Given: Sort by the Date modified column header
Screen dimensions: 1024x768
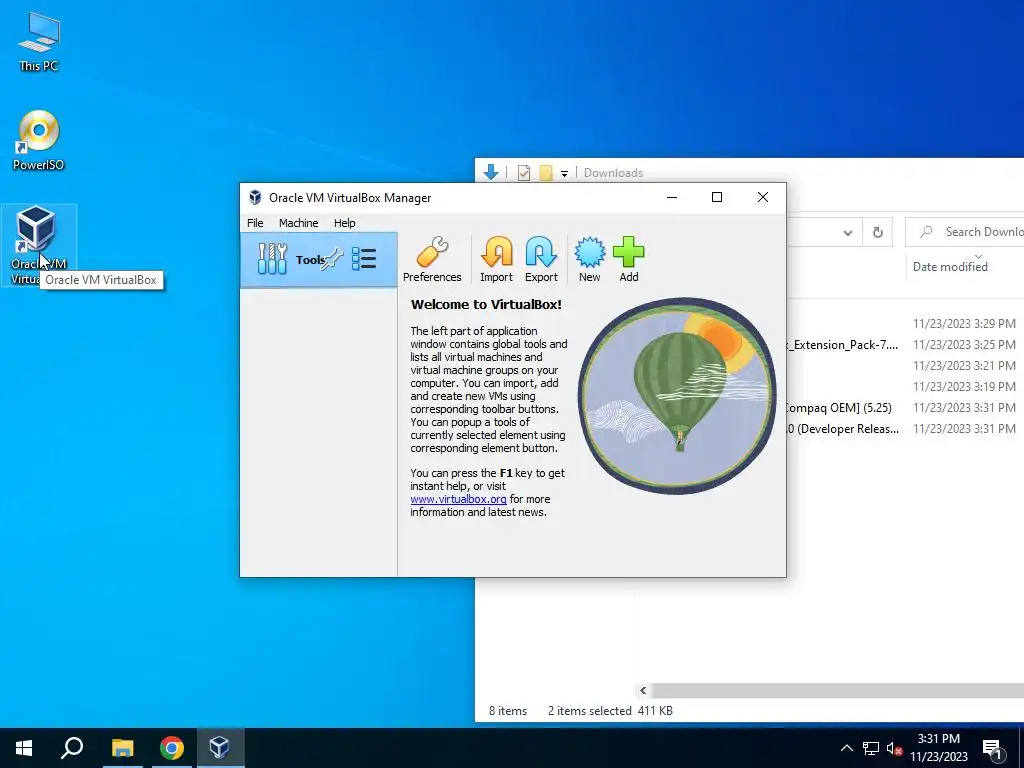Looking at the screenshot, I should click(950, 266).
